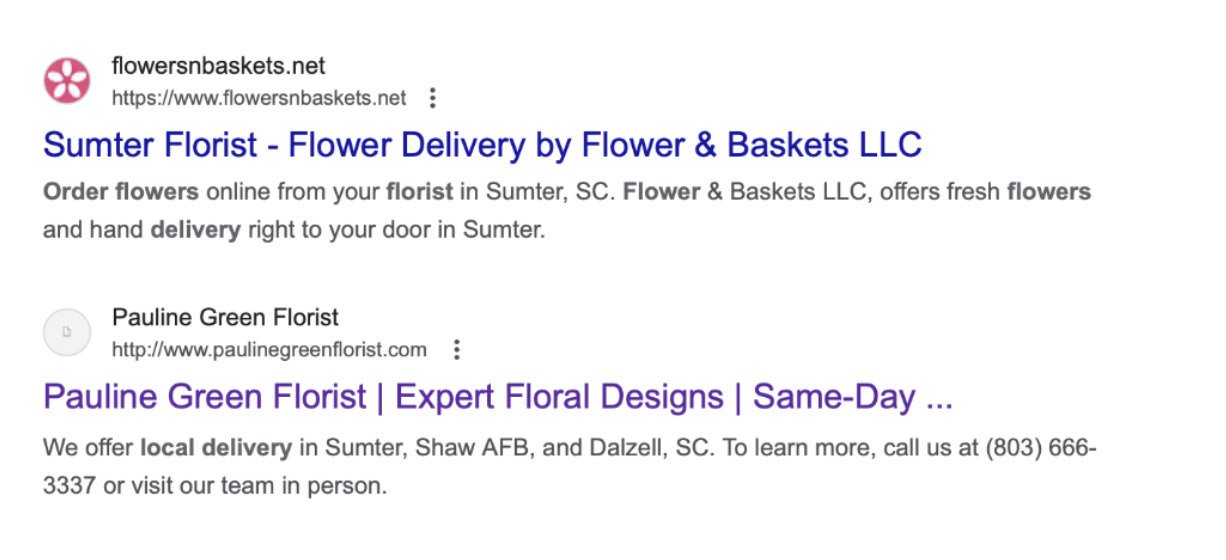1226x560 pixels.
Task: Click the https://www.flowersnbaskets.net URL text
Action: click(259, 98)
